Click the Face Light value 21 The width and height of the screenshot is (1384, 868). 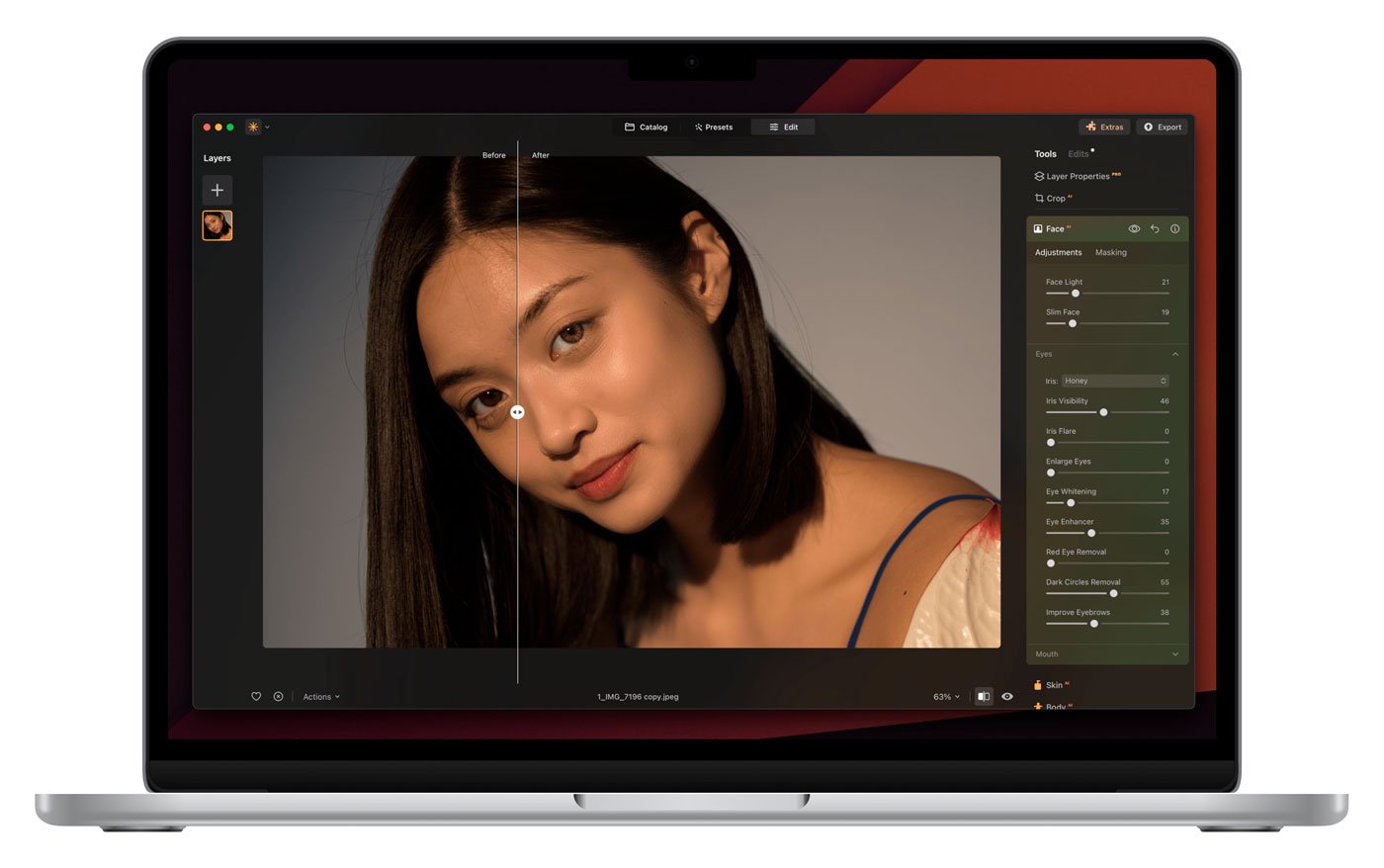click(1165, 282)
